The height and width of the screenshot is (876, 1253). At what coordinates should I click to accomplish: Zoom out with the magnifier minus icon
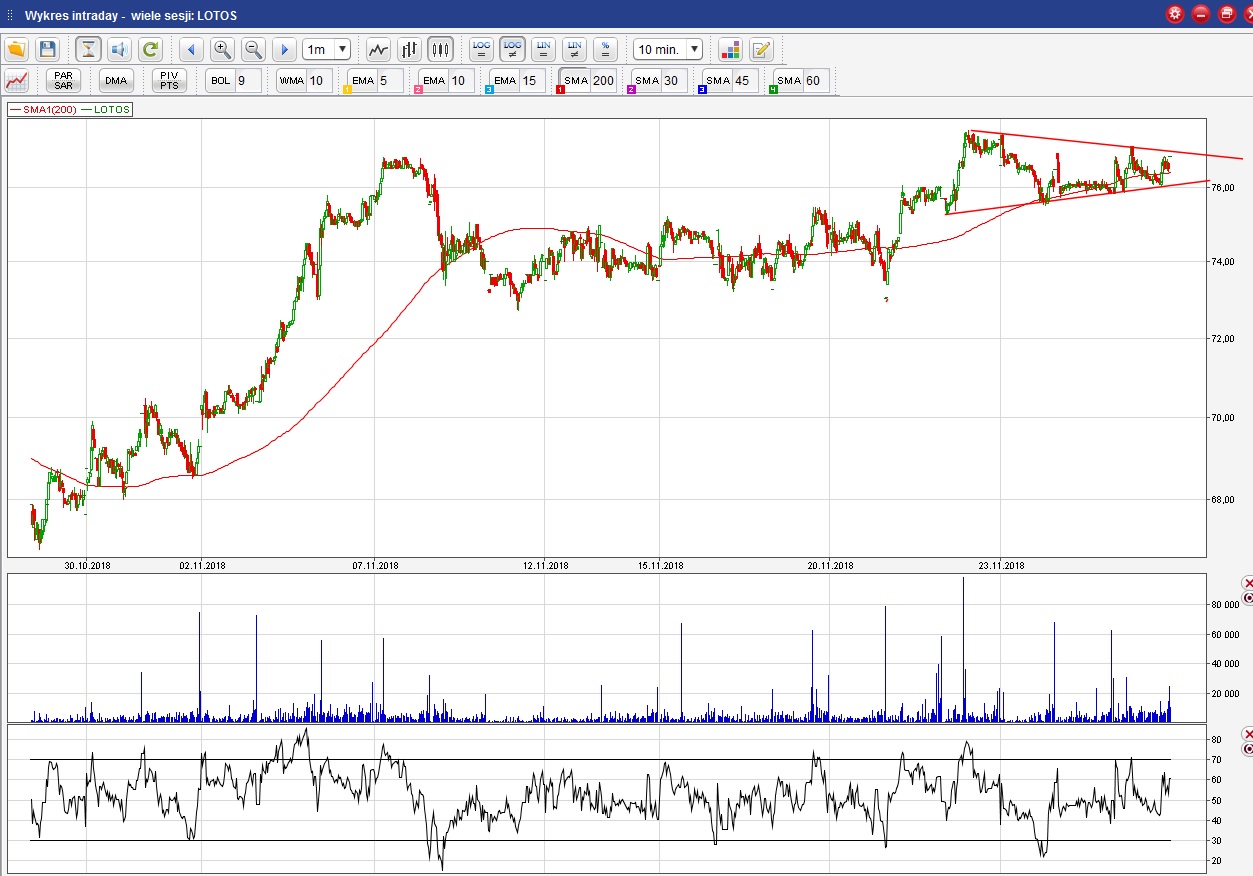(253, 49)
